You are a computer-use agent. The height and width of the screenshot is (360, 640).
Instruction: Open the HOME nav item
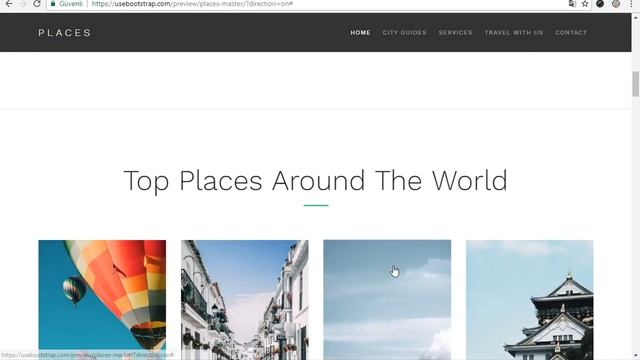click(x=360, y=33)
